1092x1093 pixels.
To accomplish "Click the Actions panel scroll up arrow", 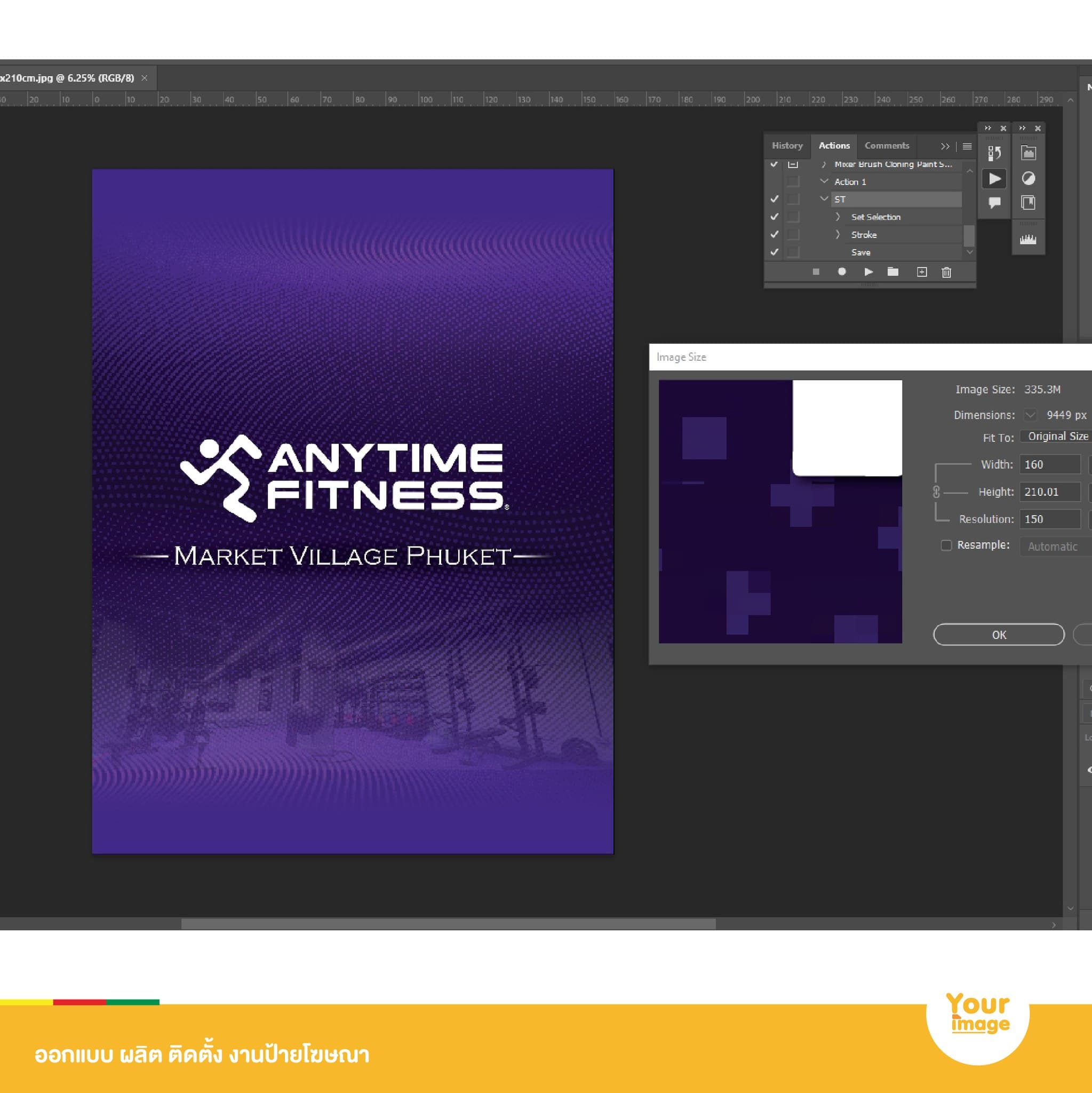I will [x=969, y=170].
